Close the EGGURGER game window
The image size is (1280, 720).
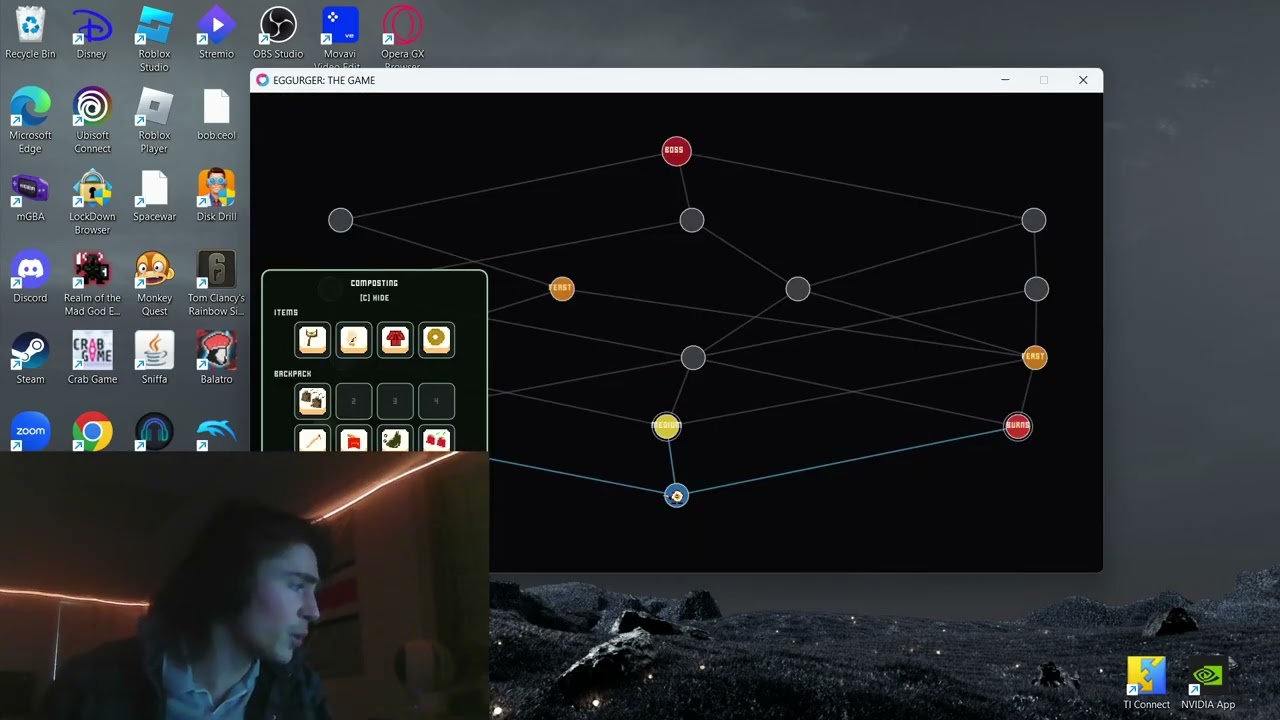pos(1083,80)
